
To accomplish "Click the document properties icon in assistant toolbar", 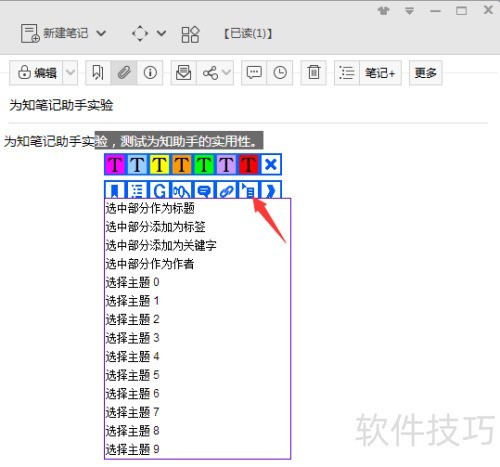I will 249,190.
